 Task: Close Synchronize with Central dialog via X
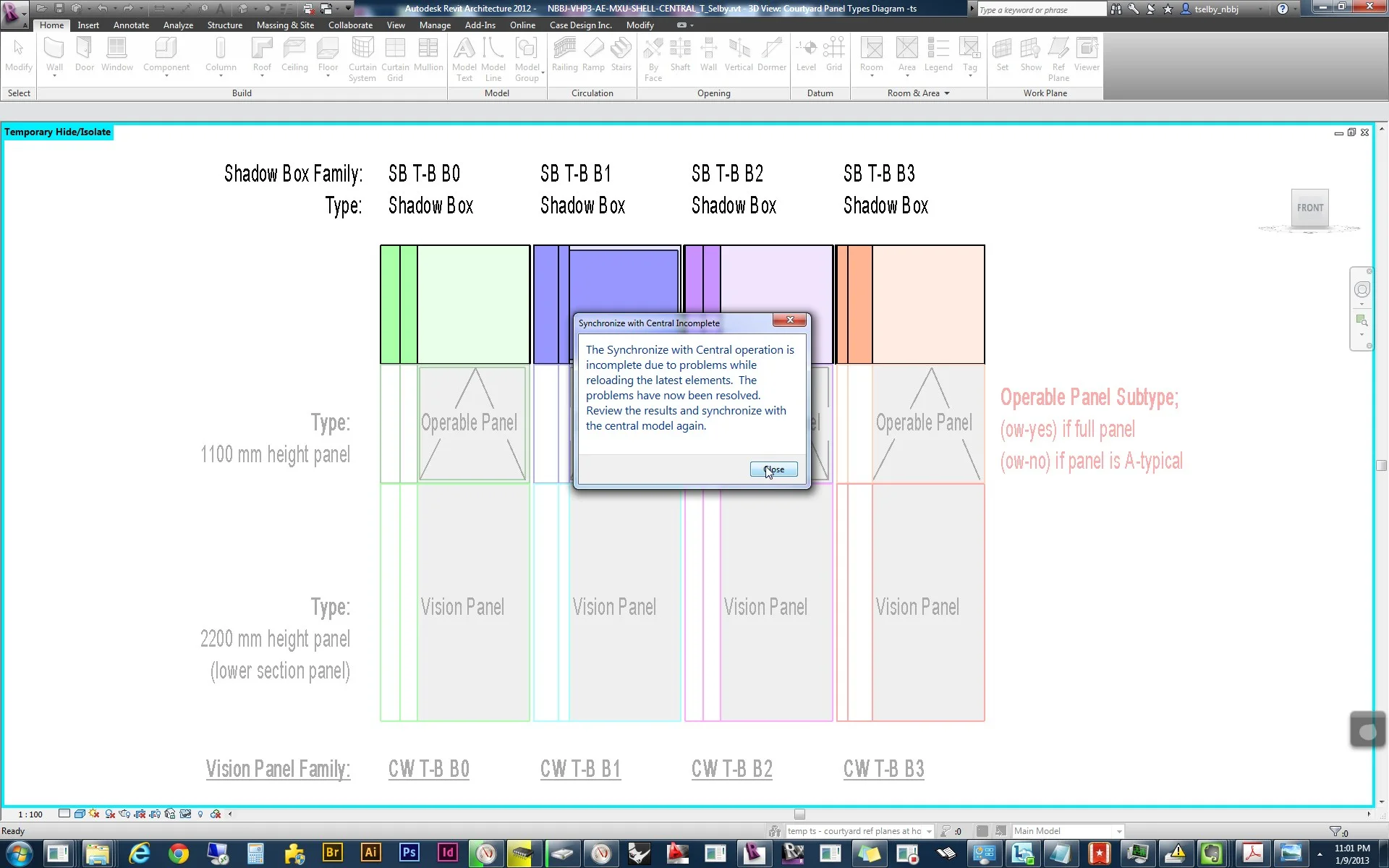coord(790,320)
